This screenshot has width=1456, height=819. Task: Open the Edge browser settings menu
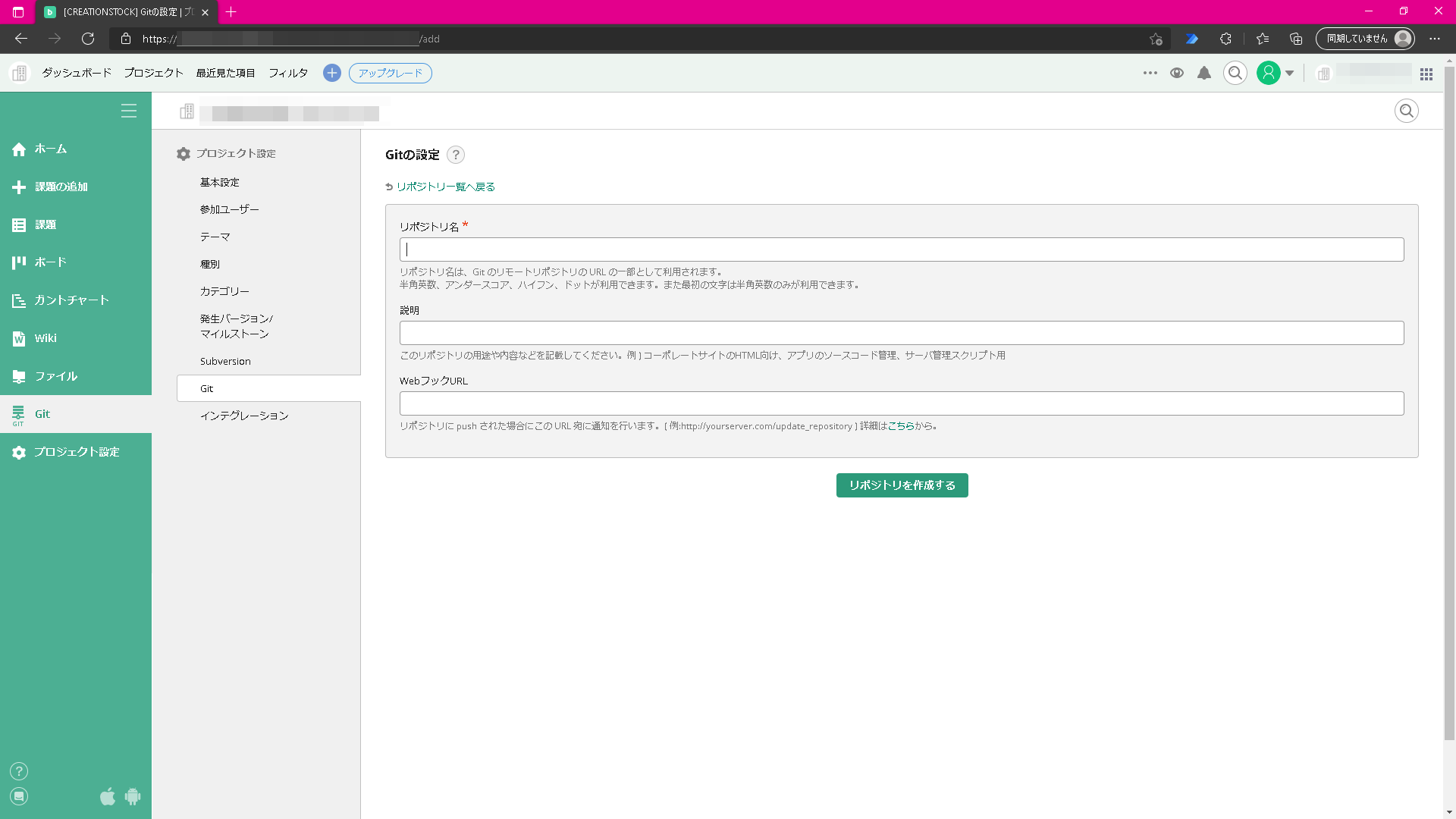pyautogui.click(x=1436, y=39)
